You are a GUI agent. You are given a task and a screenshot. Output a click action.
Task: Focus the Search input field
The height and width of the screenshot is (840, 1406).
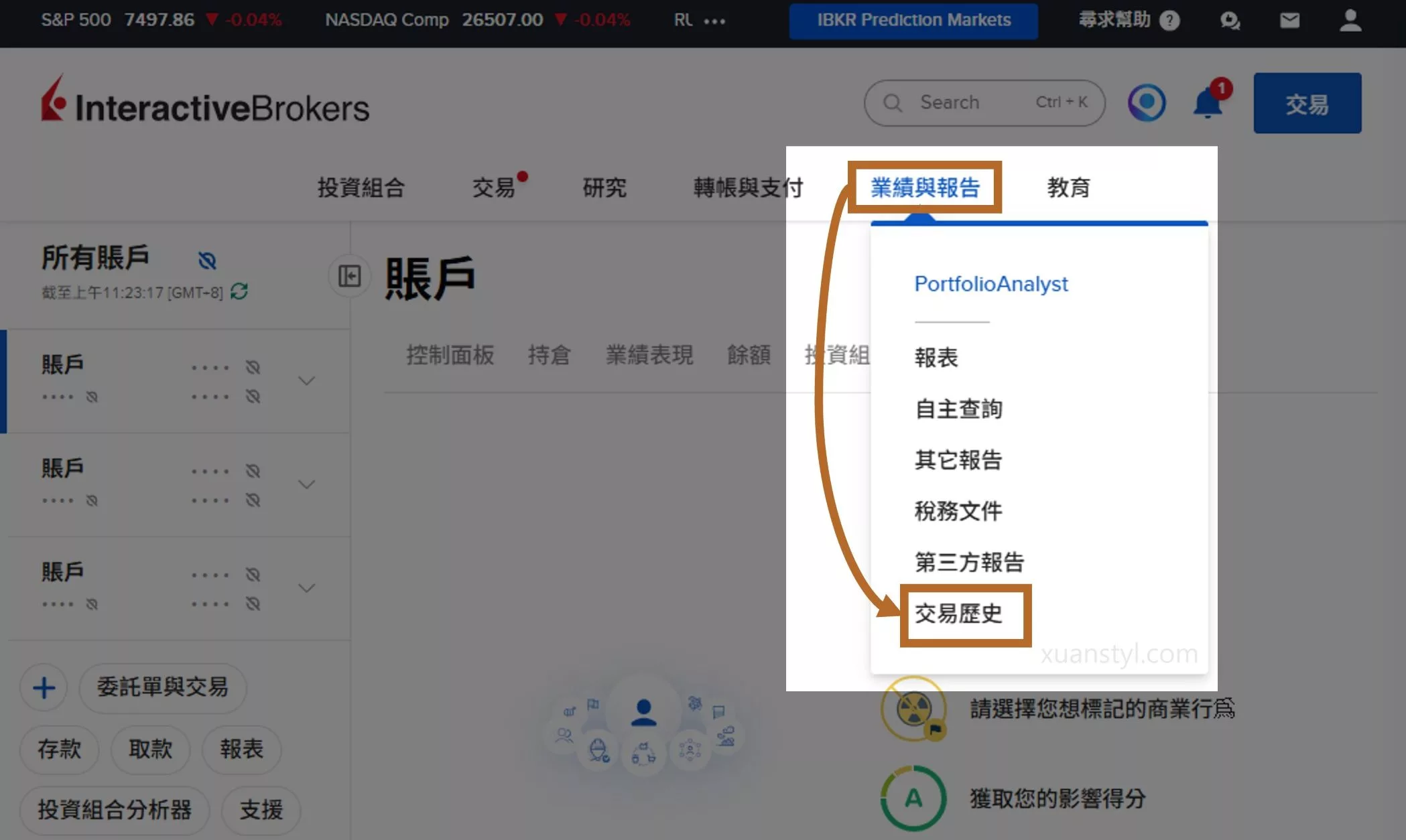984,102
